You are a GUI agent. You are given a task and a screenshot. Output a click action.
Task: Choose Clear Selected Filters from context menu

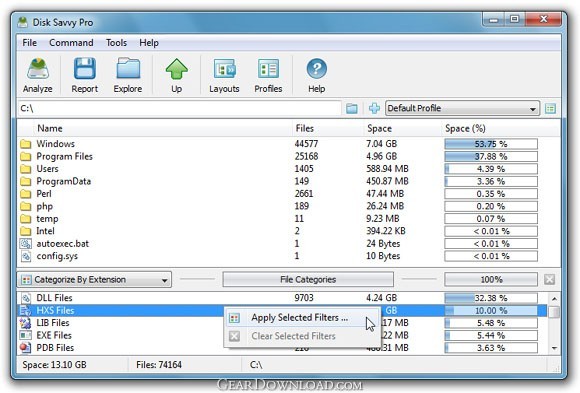coord(302,336)
